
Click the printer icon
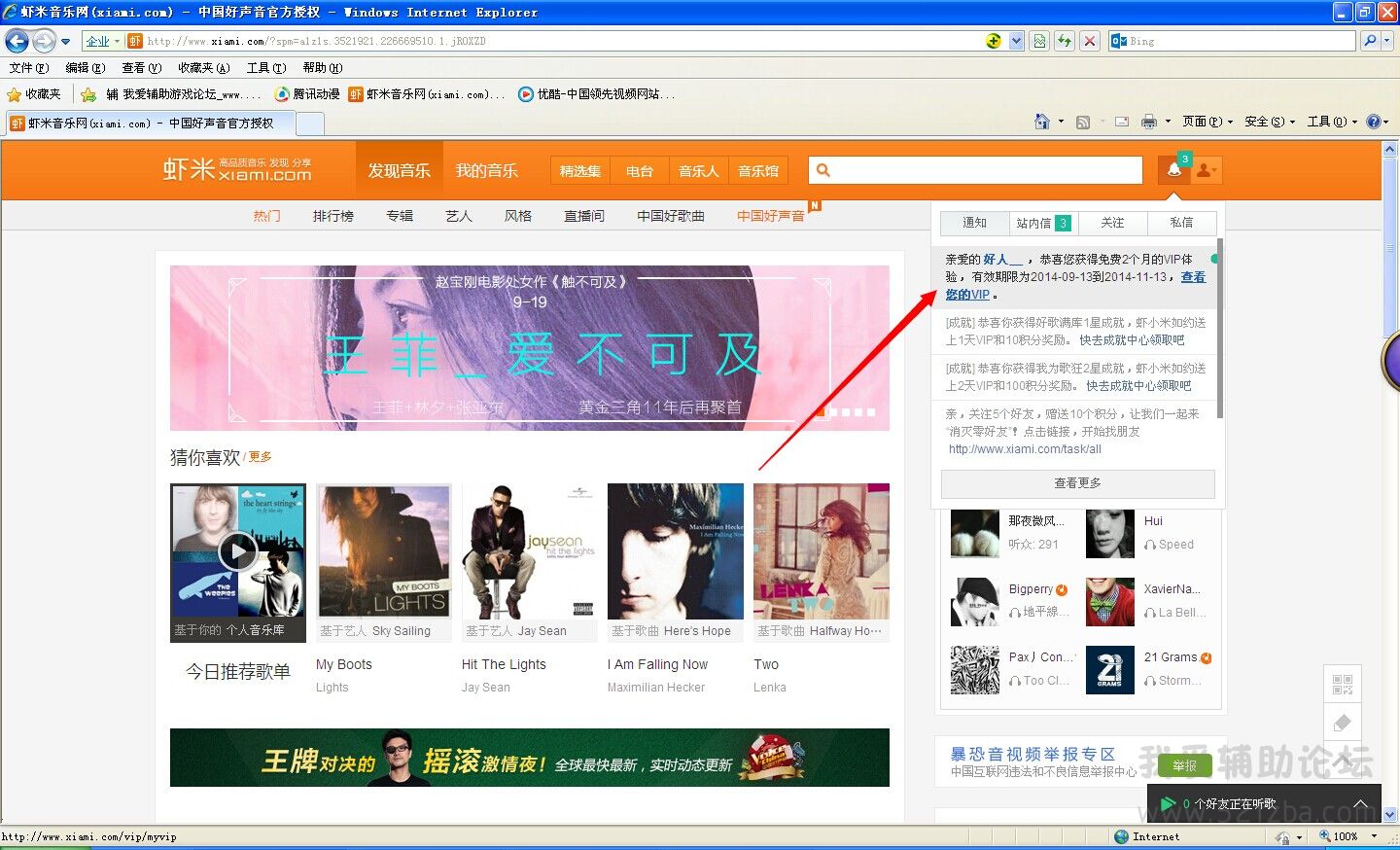[1149, 122]
